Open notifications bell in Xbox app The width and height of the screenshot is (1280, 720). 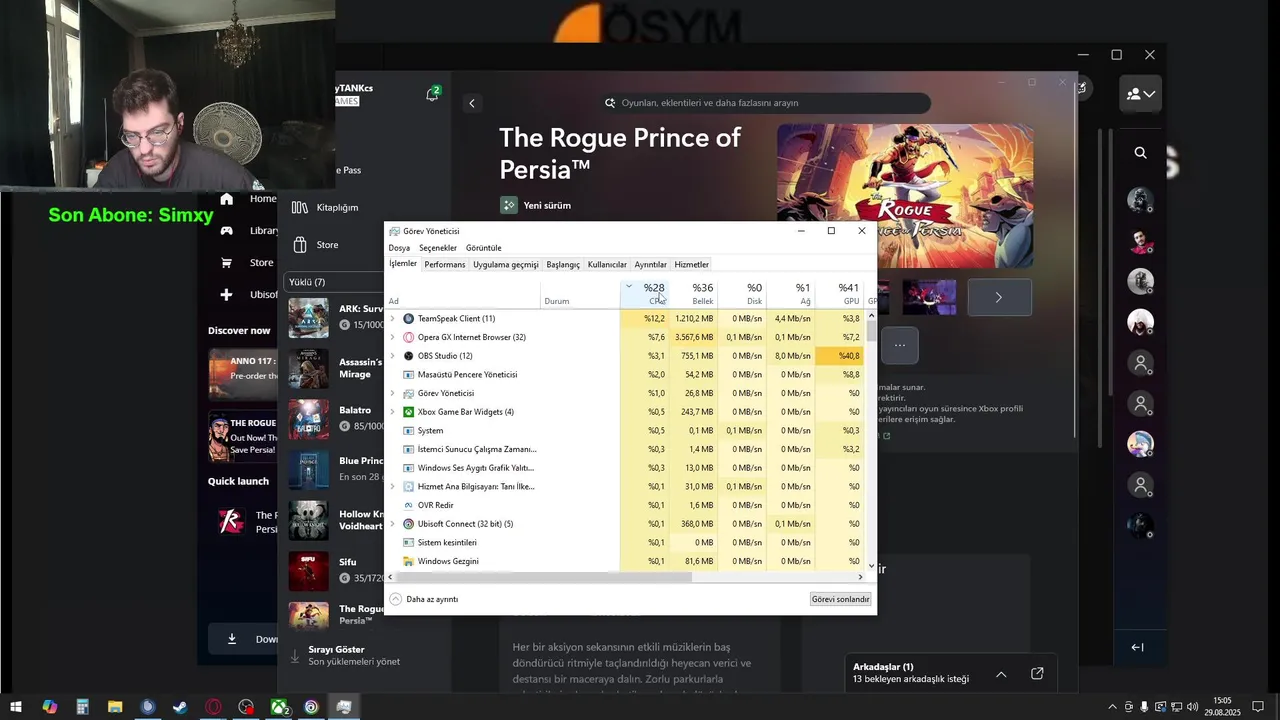pyautogui.click(x=432, y=94)
